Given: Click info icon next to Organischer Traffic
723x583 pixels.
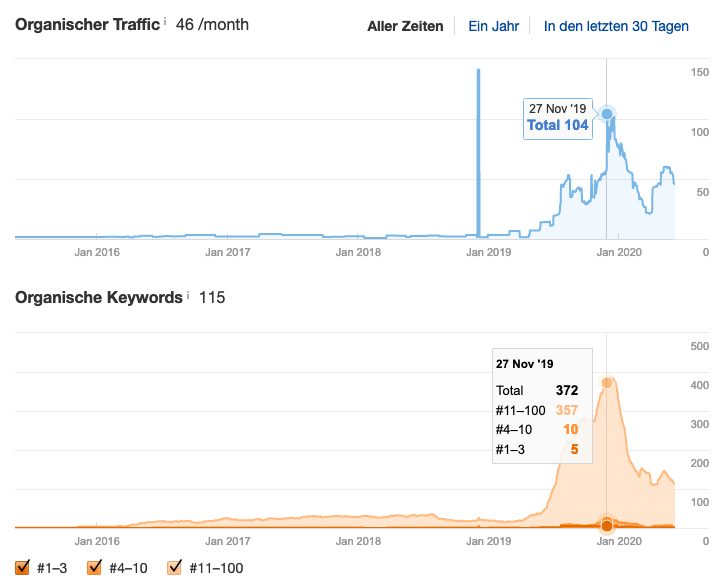Looking at the screenshot, I should (165, 21).
